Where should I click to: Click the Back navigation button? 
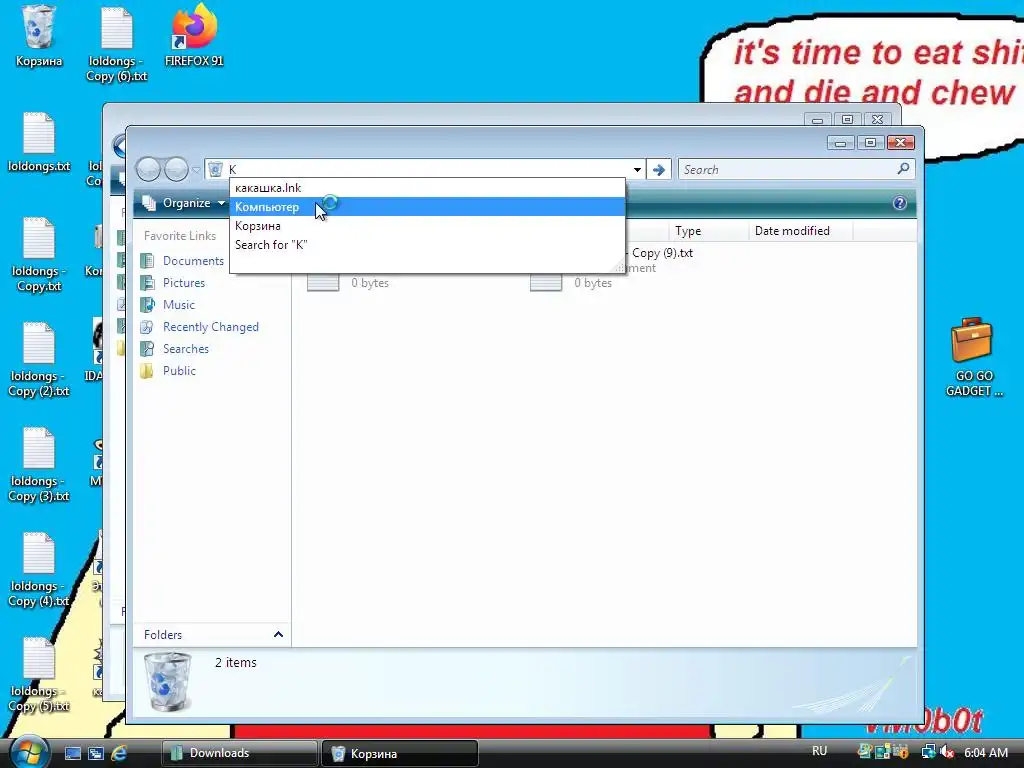click(148, 170)
